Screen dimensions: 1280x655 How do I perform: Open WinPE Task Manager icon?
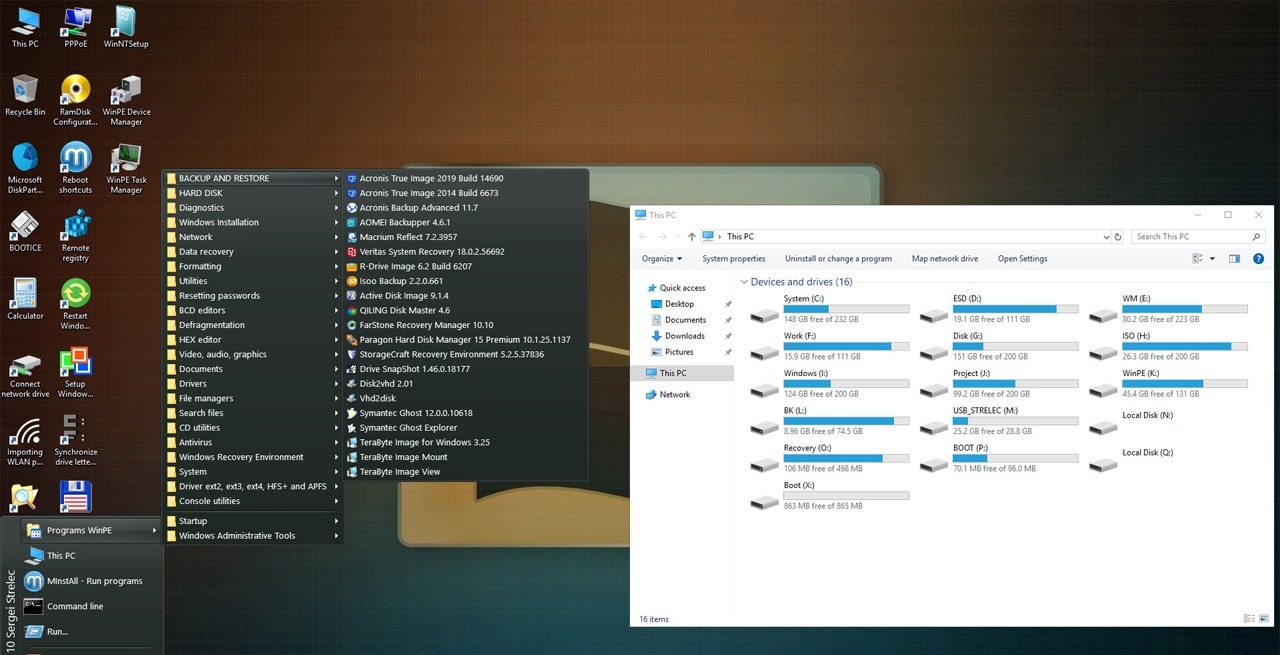[126, 167]
